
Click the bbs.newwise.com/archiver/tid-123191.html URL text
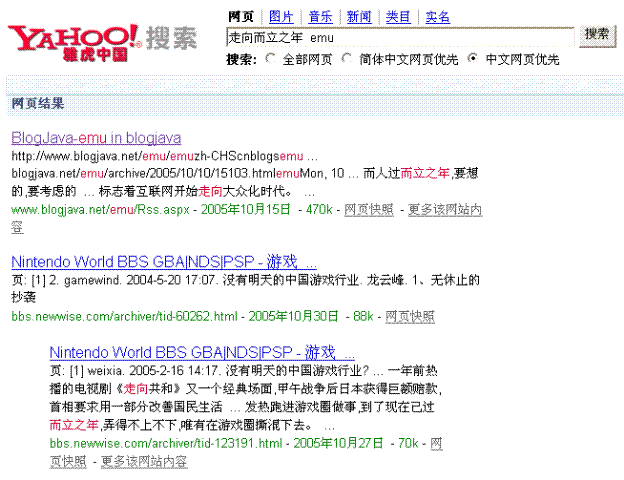click(x=166, y=443)
